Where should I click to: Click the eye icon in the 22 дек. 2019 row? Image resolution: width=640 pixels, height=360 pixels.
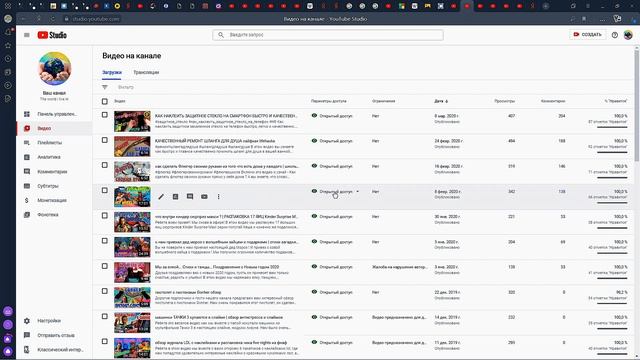click(314, 292)
